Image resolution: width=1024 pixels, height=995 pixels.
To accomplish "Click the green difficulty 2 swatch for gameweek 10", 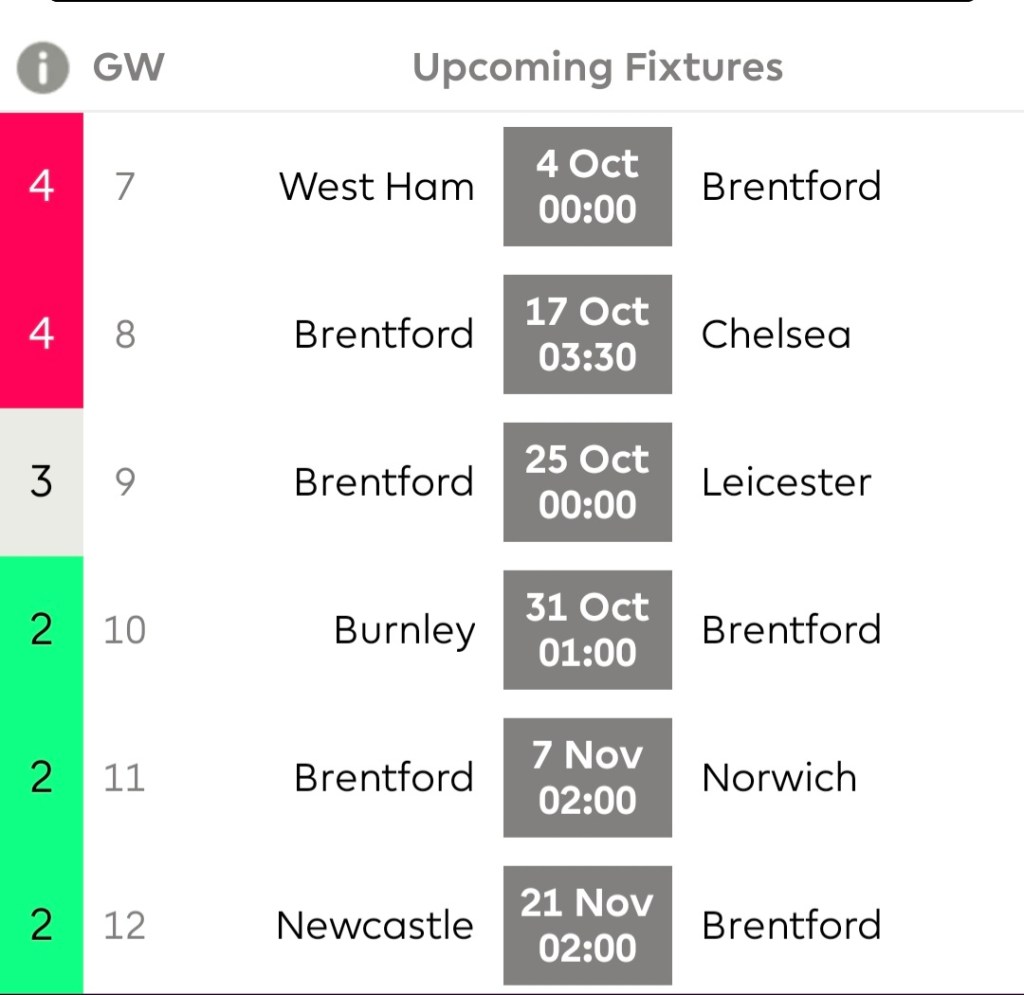I will coord(41,630).
